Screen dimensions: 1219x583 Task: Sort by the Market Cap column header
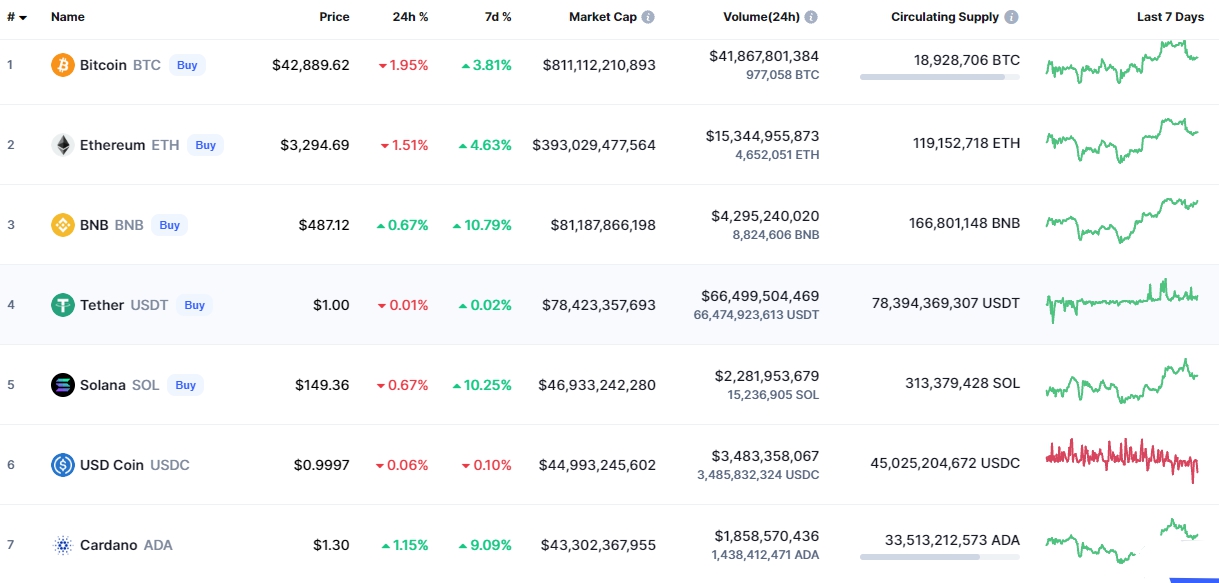(603, 17)
